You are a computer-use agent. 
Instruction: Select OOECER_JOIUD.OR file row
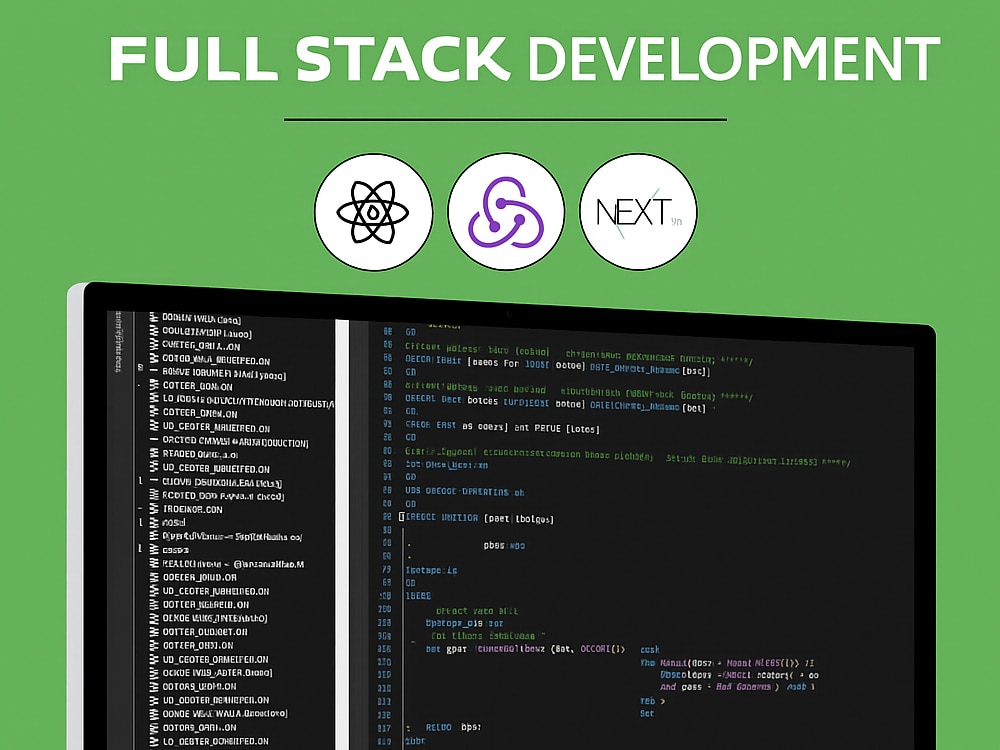point(200,577)
